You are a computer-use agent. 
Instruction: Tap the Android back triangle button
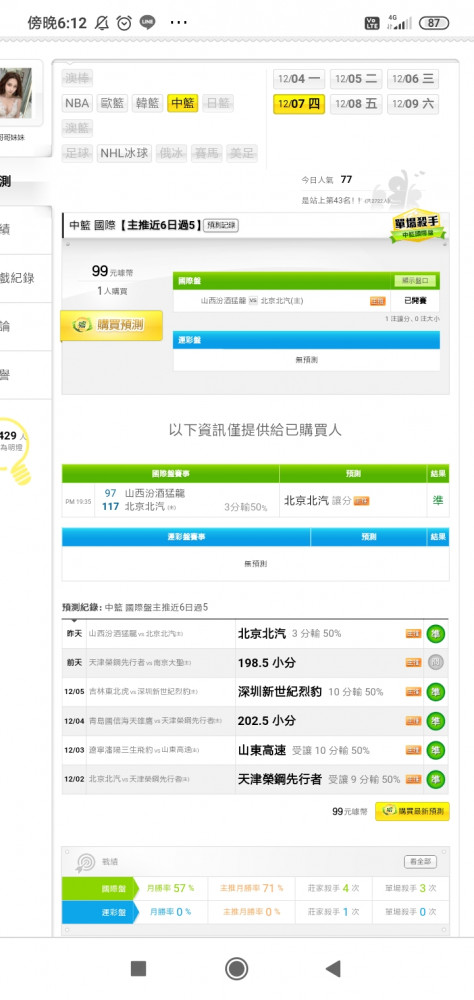[x=333, y=969]
